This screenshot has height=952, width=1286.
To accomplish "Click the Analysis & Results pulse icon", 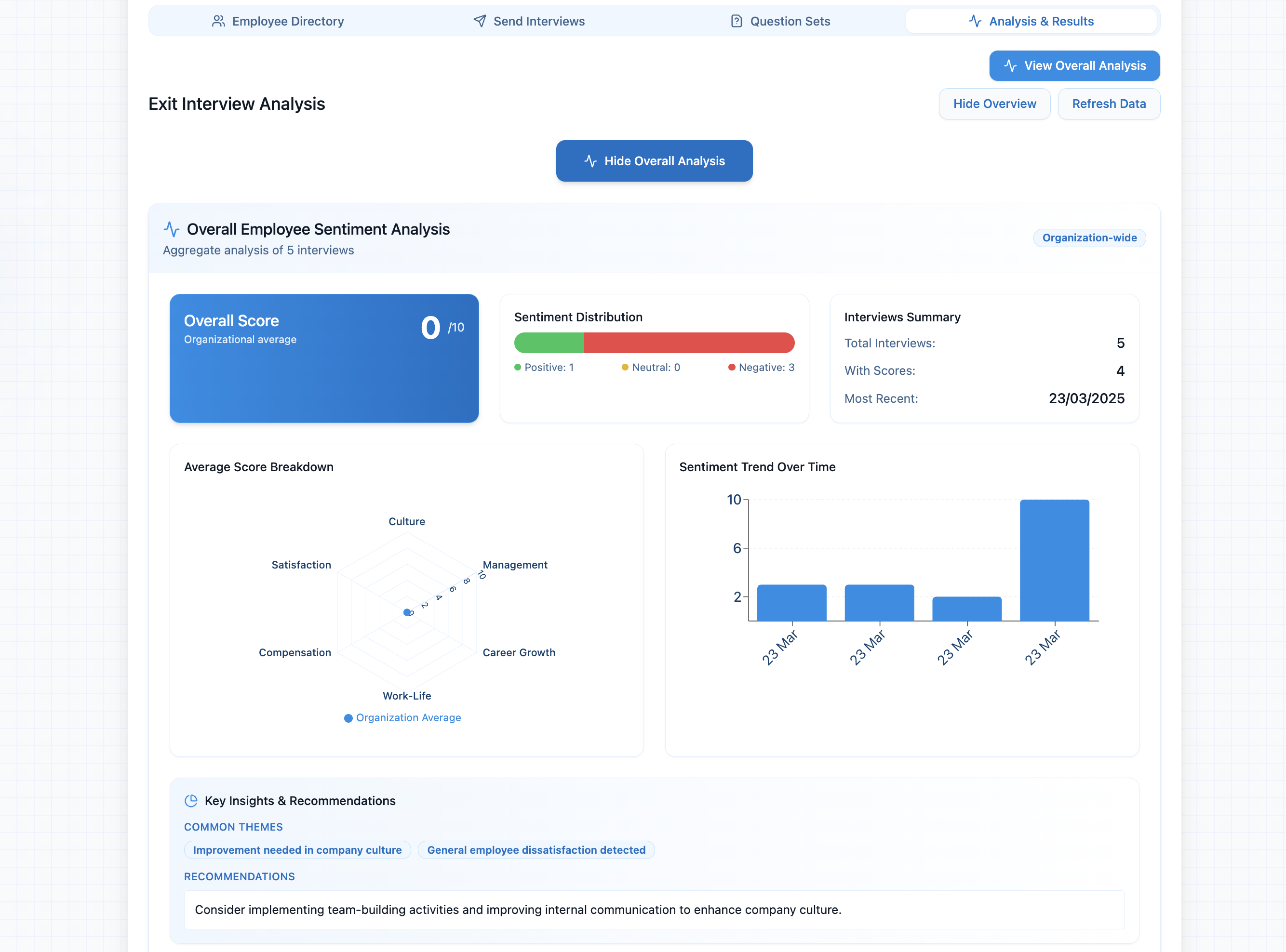I will (975, 21).
